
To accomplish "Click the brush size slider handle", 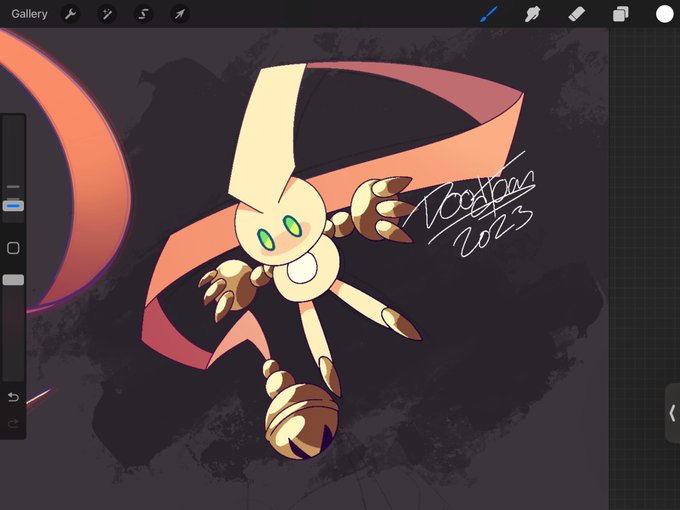I will click(x=13, y=205).
